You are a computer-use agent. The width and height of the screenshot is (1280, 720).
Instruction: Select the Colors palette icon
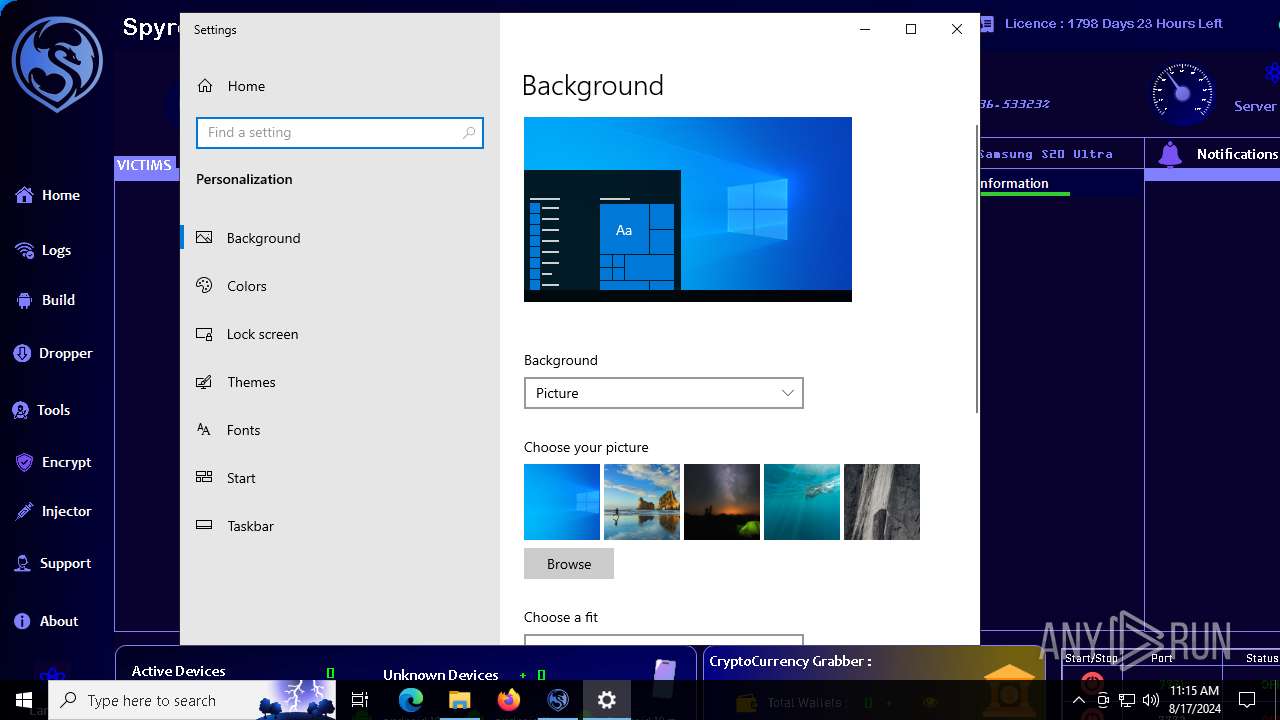point(204,285)
